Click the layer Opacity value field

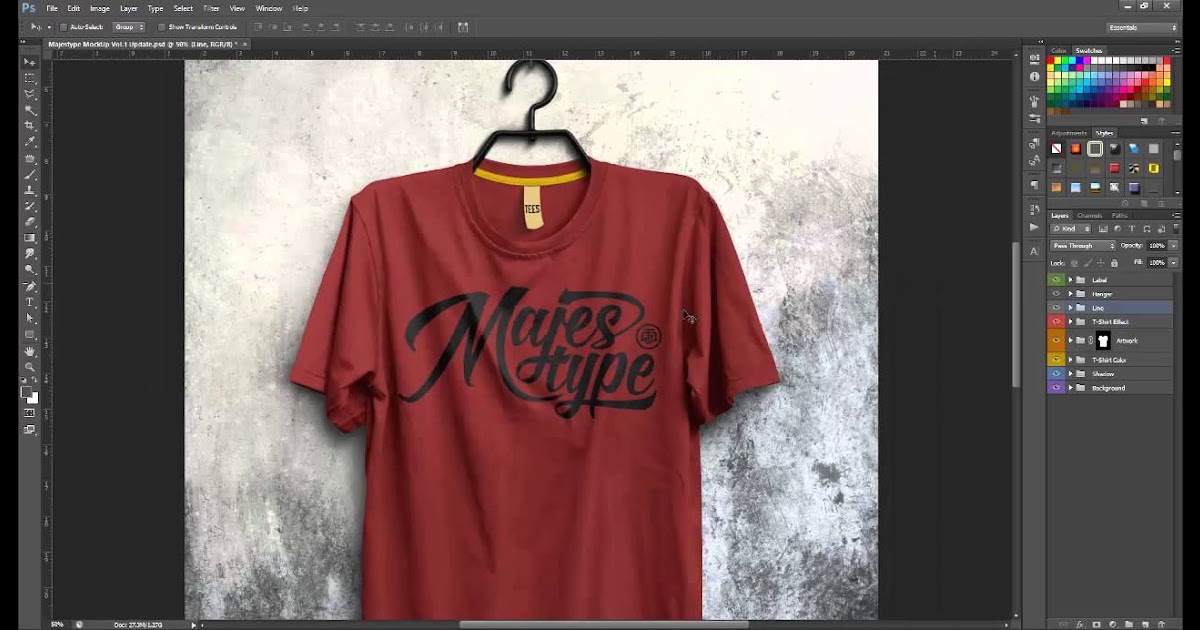(1156, 245)
